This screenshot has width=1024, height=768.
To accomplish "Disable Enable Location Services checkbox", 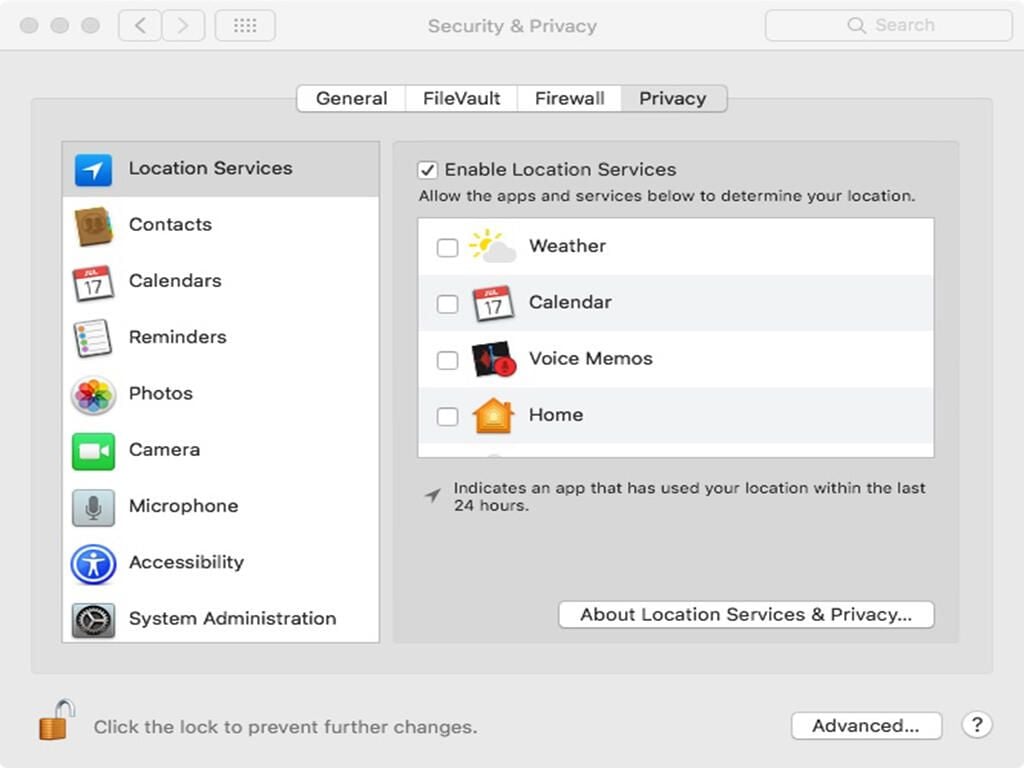I will point(427,170).
